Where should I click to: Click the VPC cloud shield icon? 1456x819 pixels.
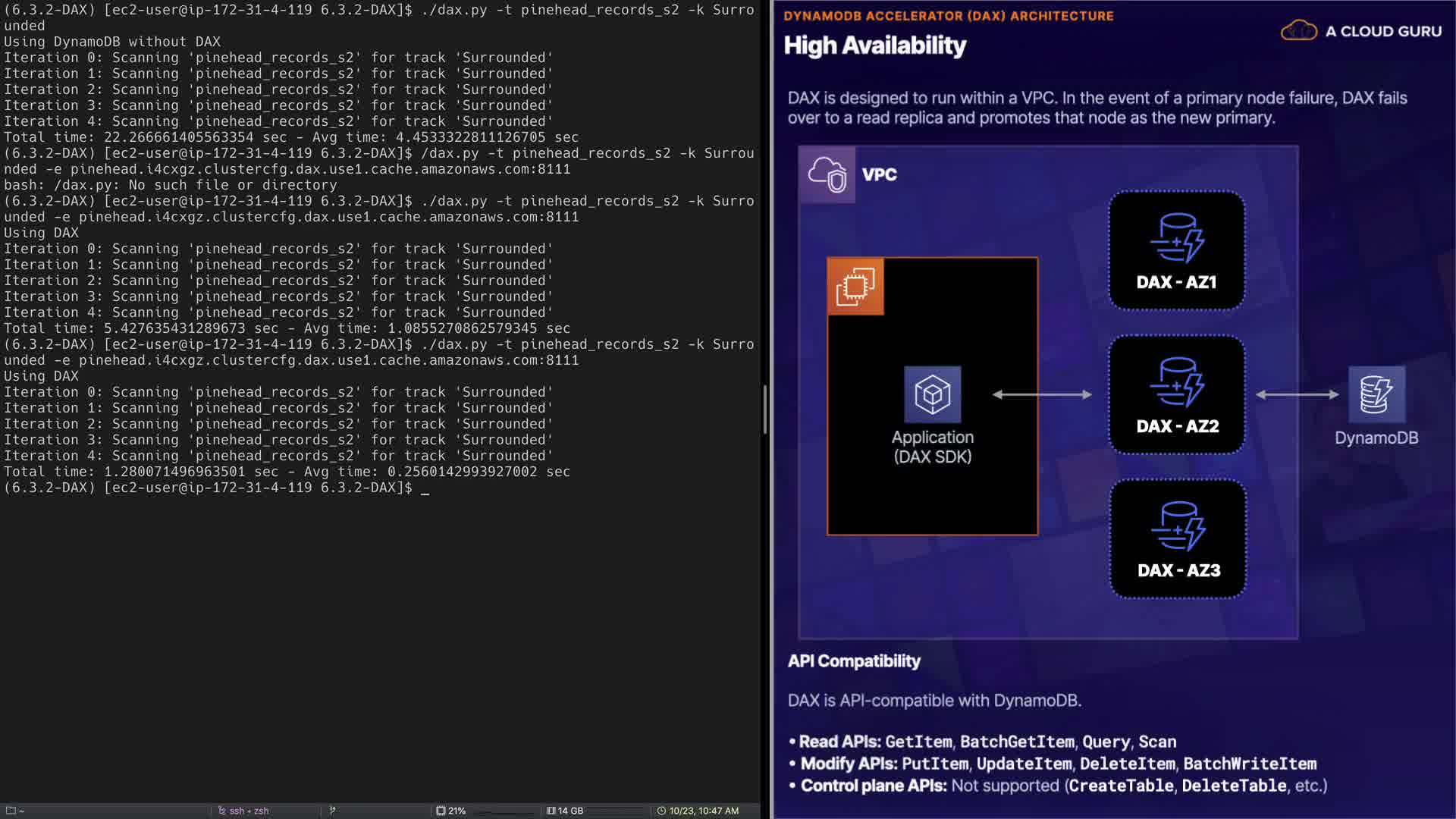[x=827, y=174]
